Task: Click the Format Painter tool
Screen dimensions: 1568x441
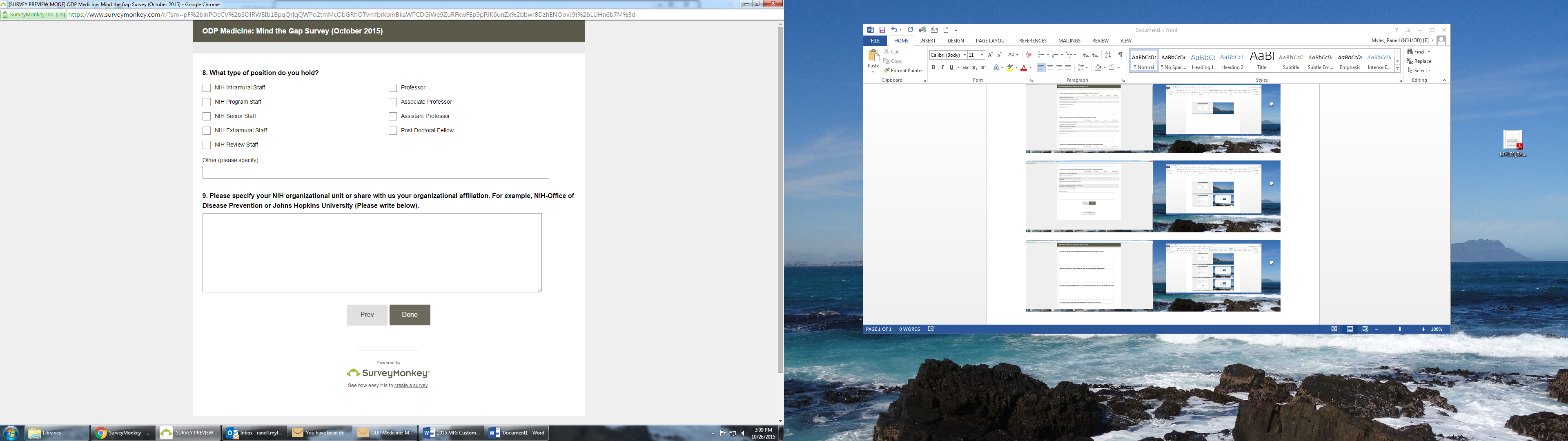Action: (903, 71)
